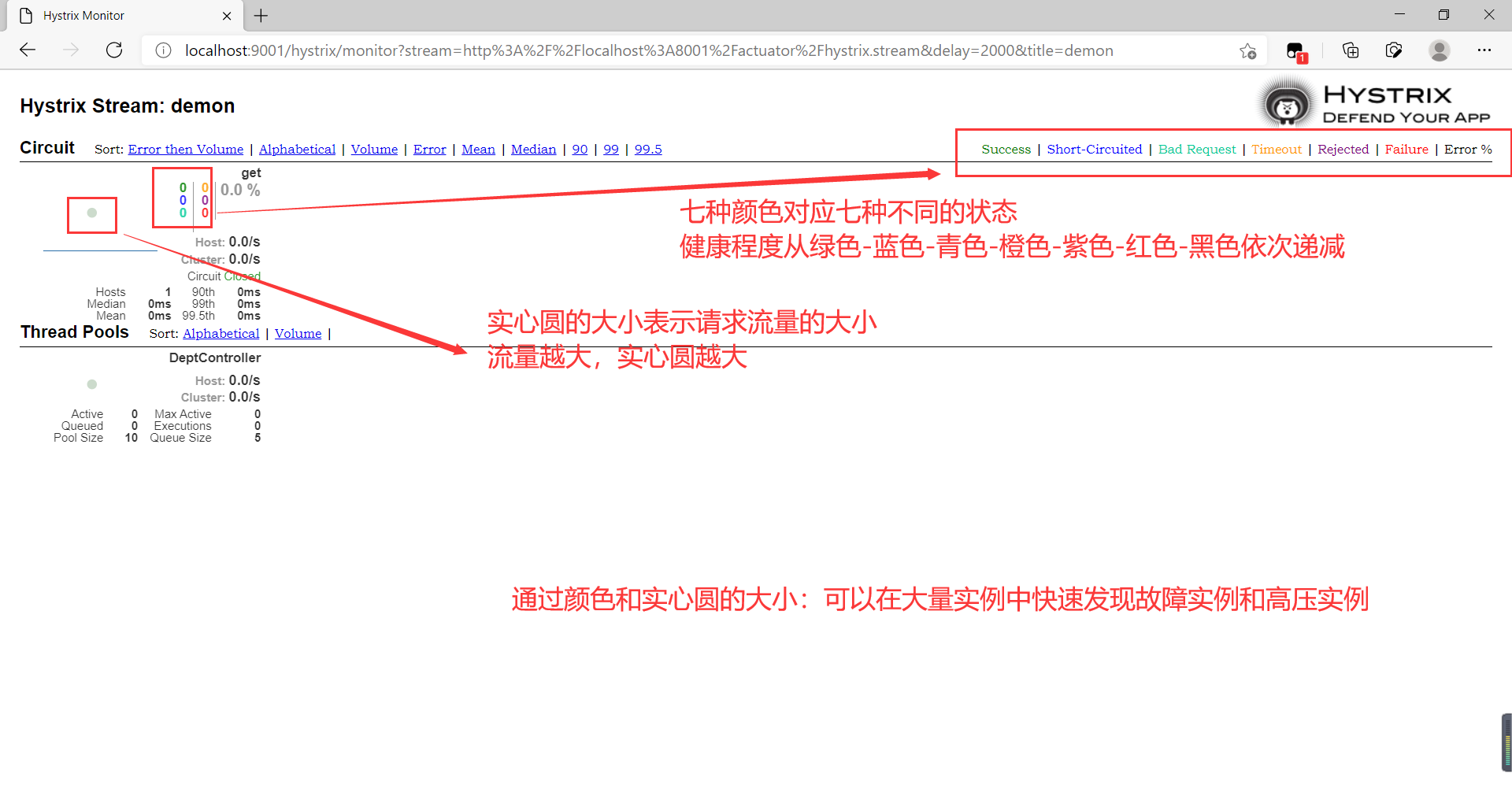1512x811 pixels.
Task: Close the Hystrix Monitor tab
Action: [x=227, y=16]
